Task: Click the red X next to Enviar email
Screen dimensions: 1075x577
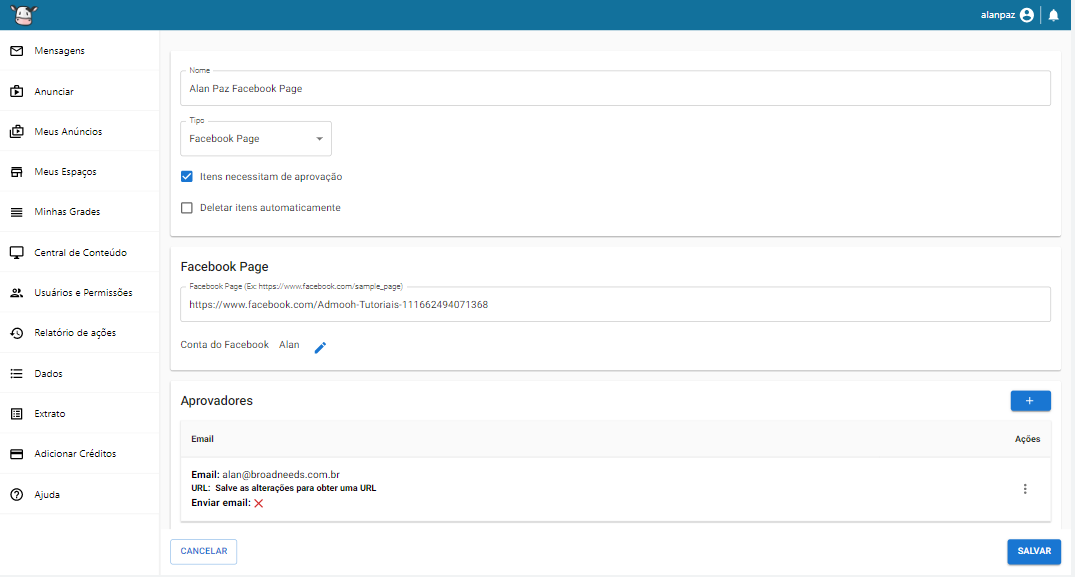Action: tap(258, 503)
